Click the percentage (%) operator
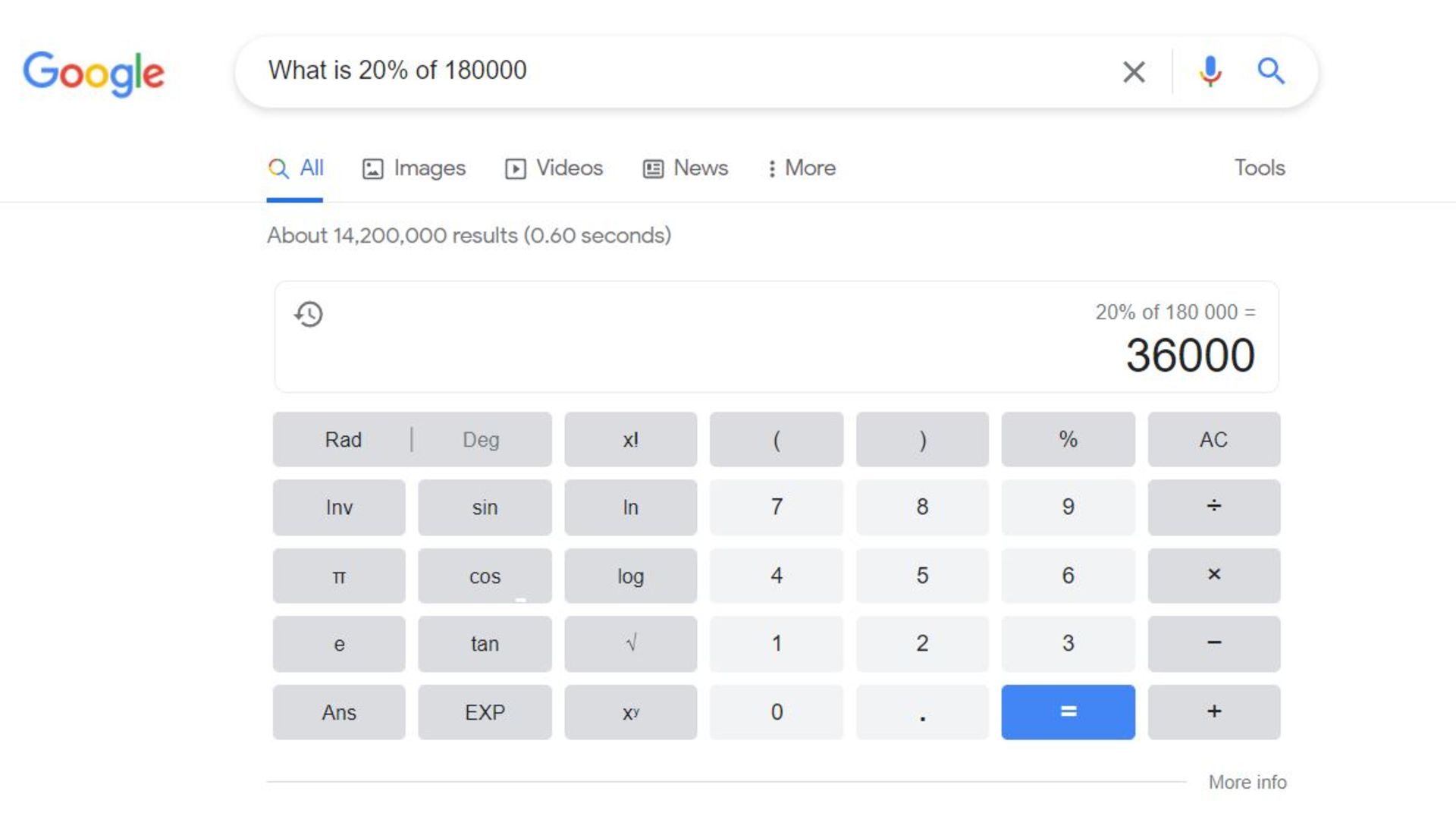 point(1067,439)
